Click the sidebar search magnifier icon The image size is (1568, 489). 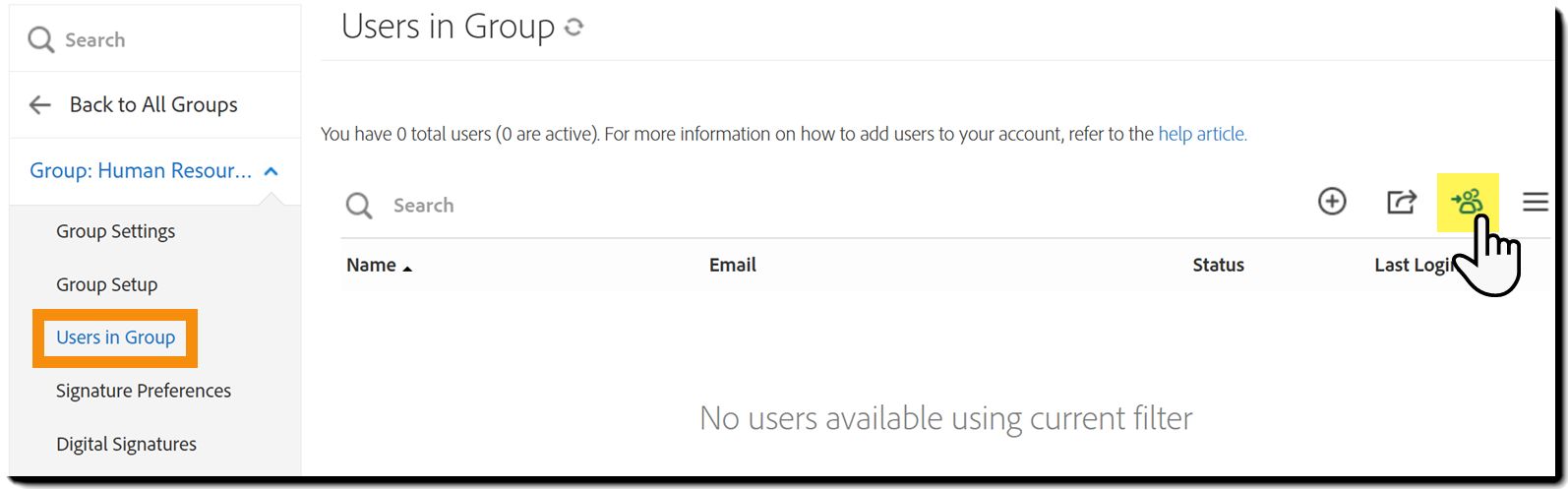40,40
